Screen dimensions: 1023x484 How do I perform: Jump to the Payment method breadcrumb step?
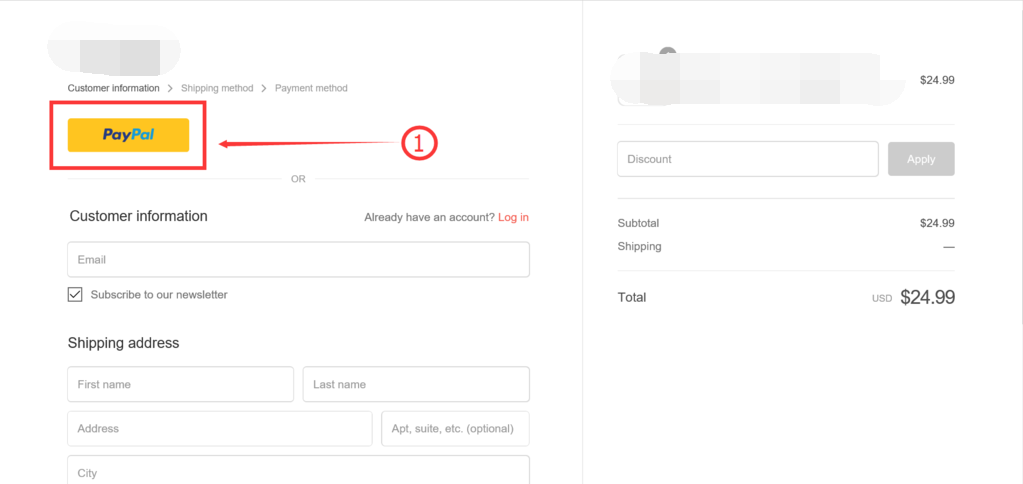(311, 88)
